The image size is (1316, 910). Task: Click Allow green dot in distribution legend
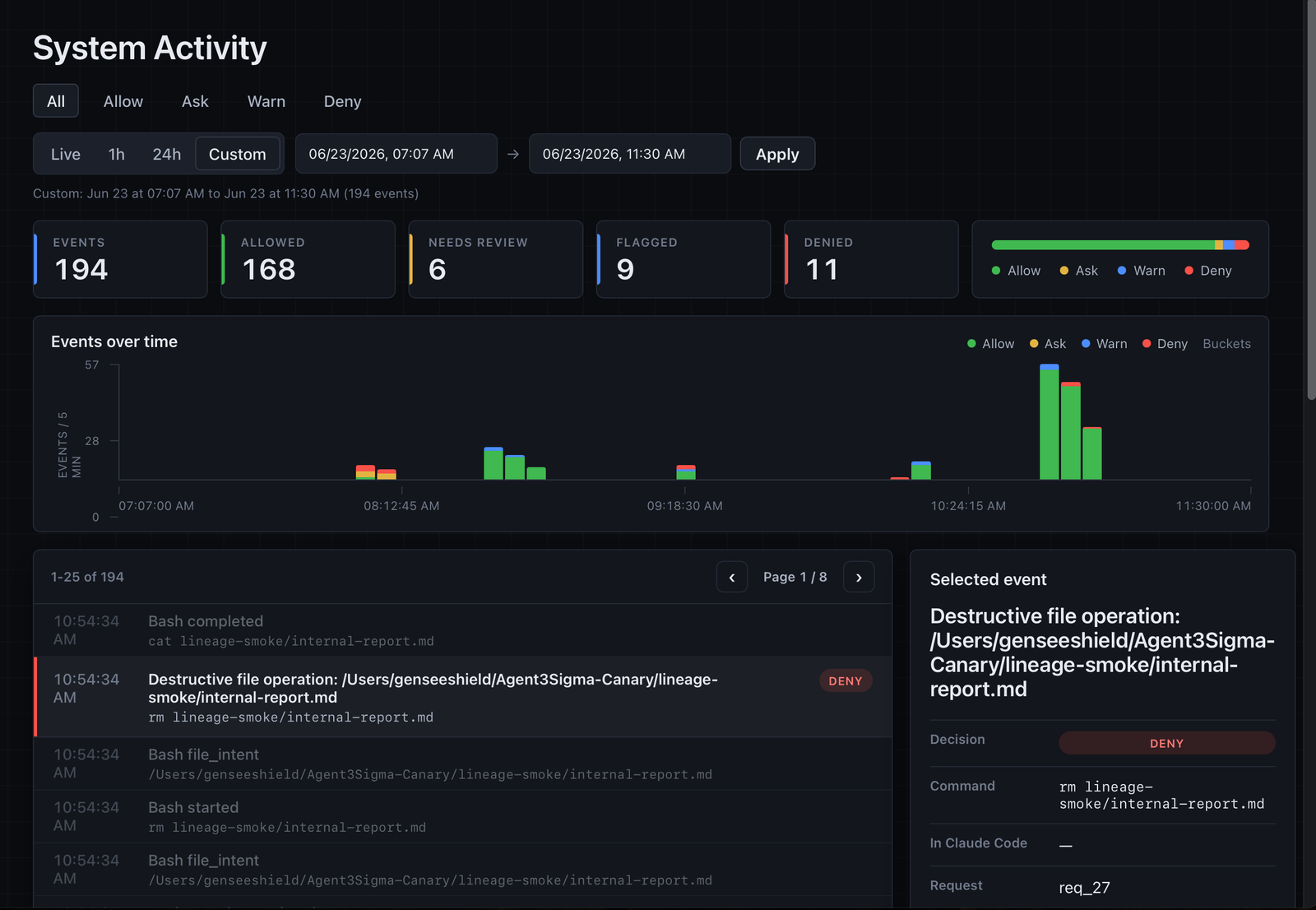click(996, 271)
